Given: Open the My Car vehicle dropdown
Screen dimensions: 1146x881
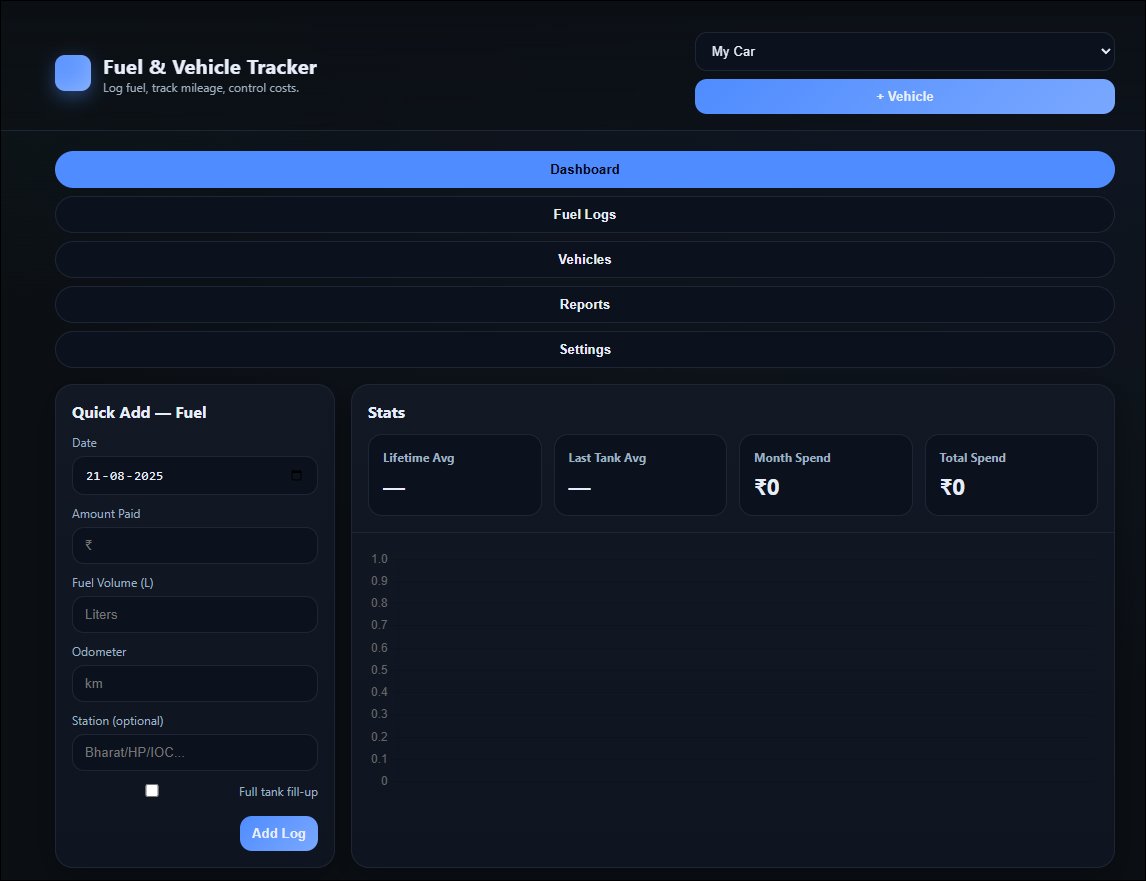Looking at the screenshot, I should click(x=904, y=51).
